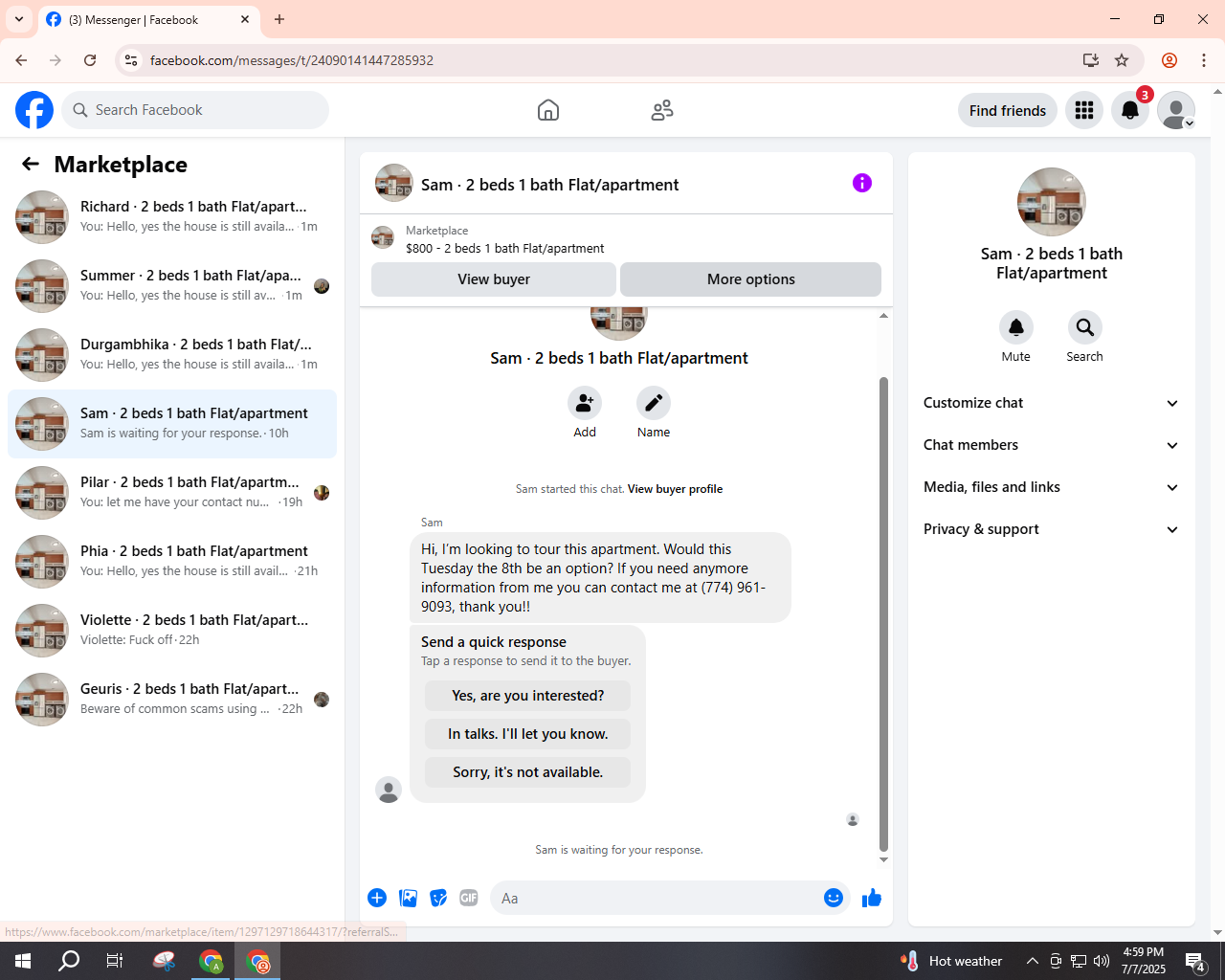Open Richard's apartment conversation
The image size is (1225, 980).
click(x=172, y=217)
